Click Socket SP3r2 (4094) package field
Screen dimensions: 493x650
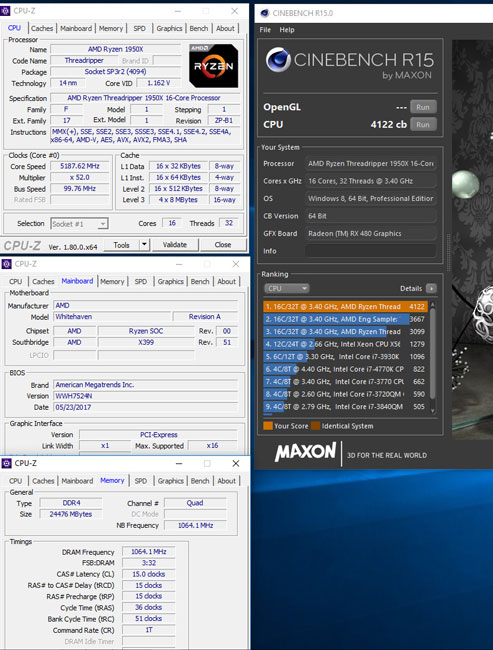click(x=115, y=72)
